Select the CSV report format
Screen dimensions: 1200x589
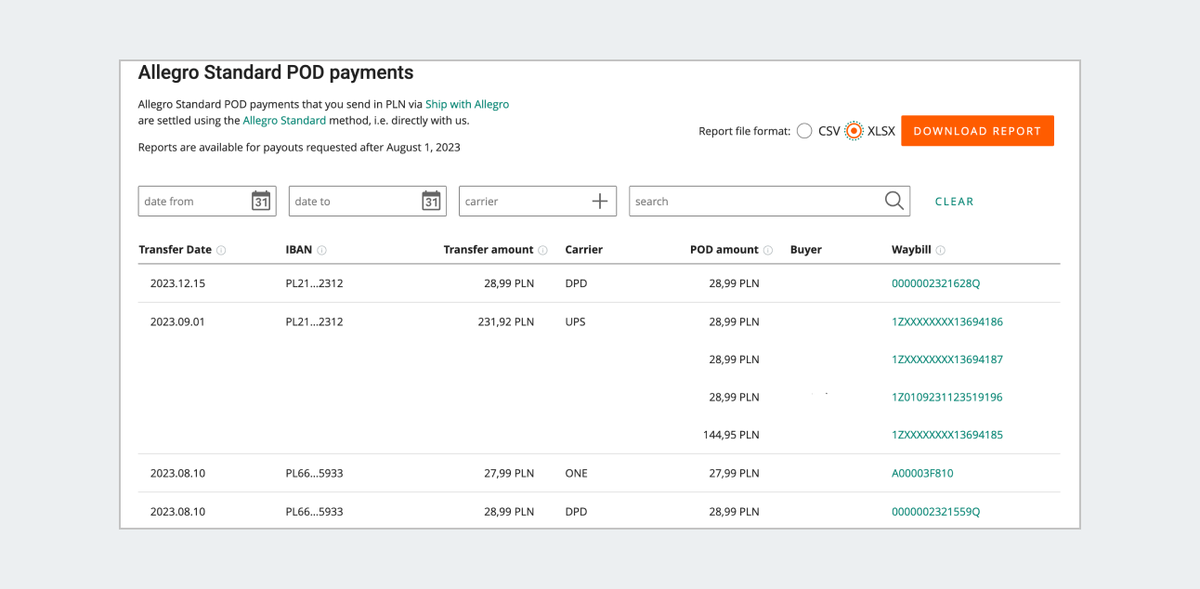point(805,131)
